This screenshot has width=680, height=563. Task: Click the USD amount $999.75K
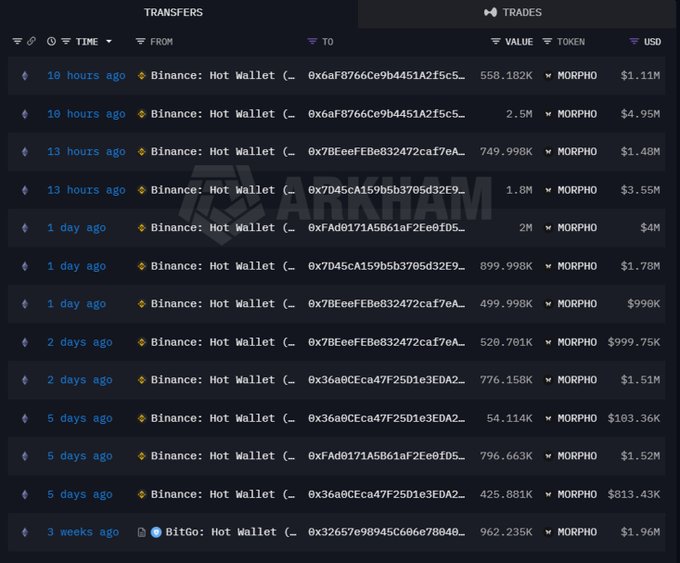coord(634,342)
